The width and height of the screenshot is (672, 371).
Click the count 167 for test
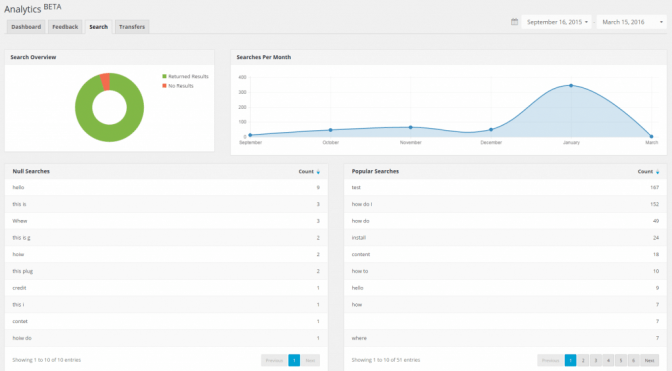[654, 188]
